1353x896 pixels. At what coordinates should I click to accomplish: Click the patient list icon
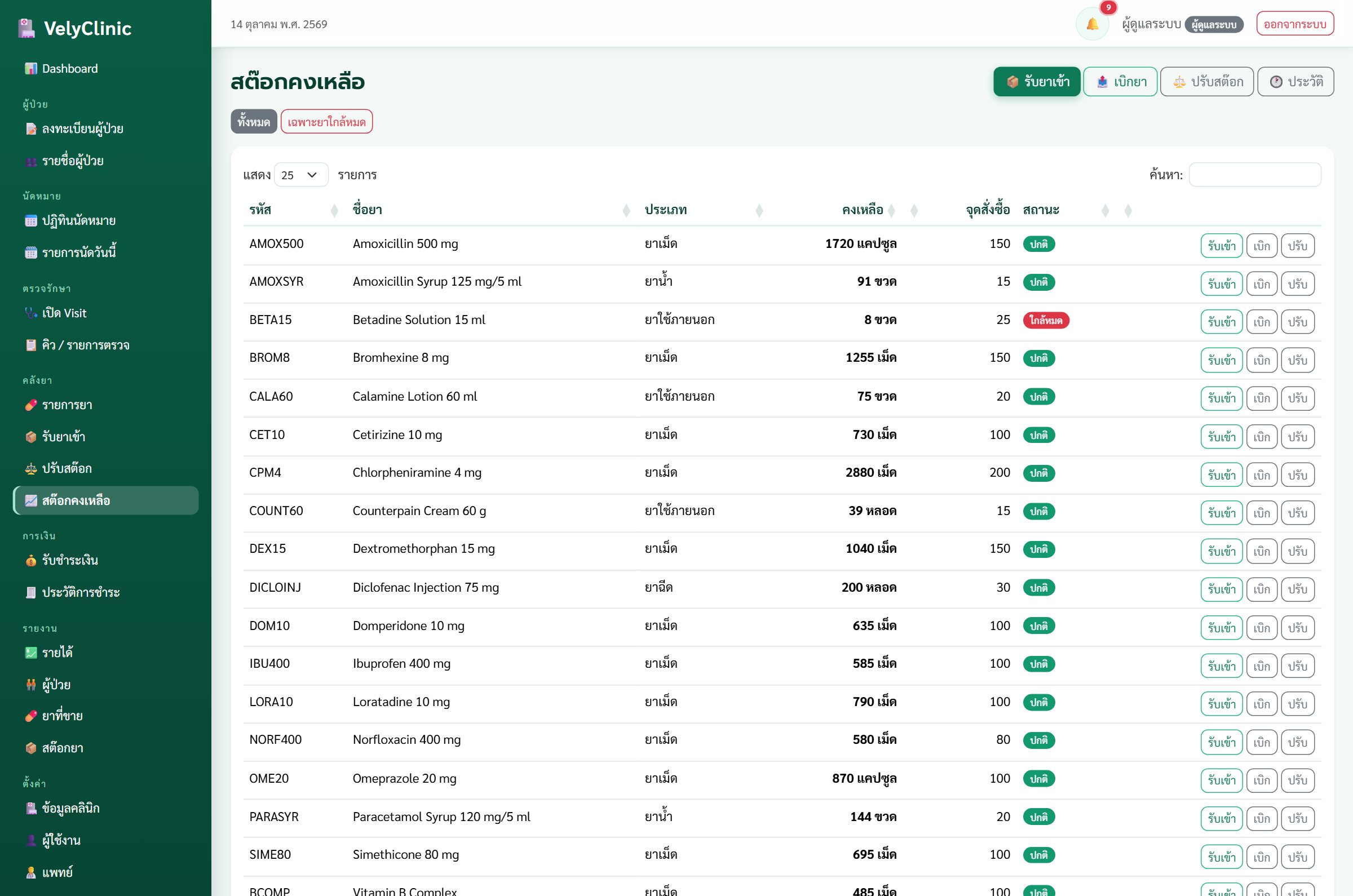[x=31, y=161]
